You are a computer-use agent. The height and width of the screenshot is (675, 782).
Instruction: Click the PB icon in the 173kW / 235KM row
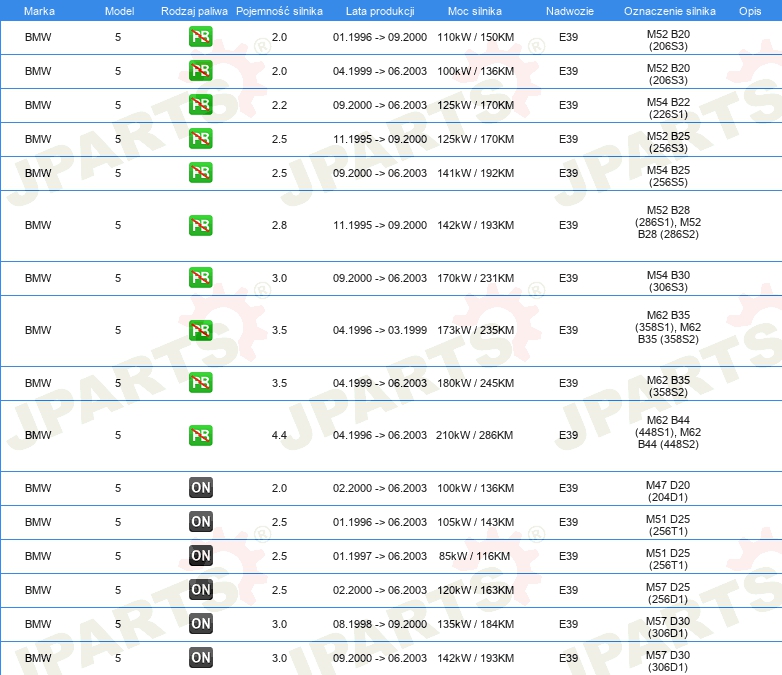tap(200, 330)
